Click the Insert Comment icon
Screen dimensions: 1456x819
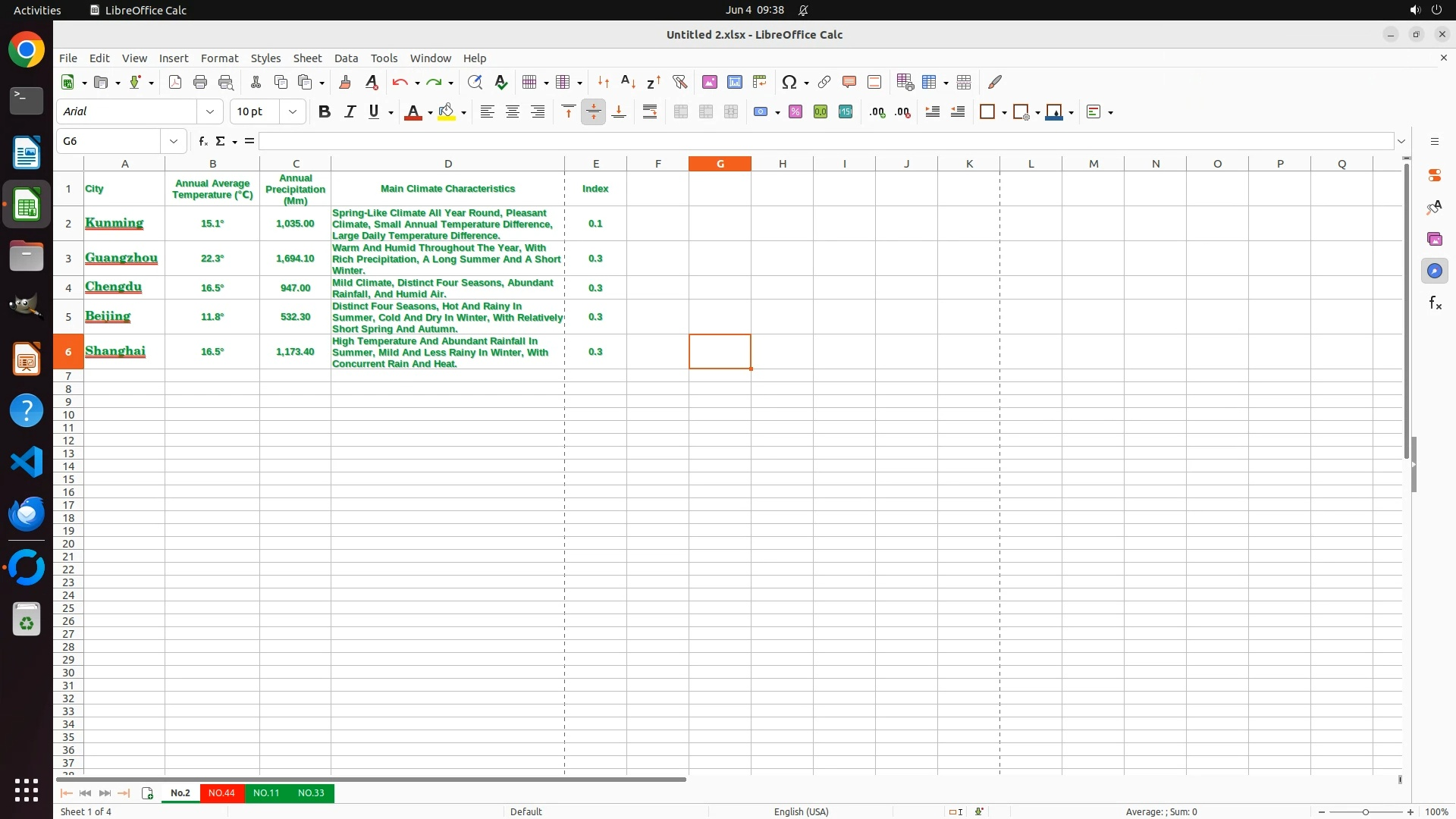pyautogui.click(x=849, y=82)
